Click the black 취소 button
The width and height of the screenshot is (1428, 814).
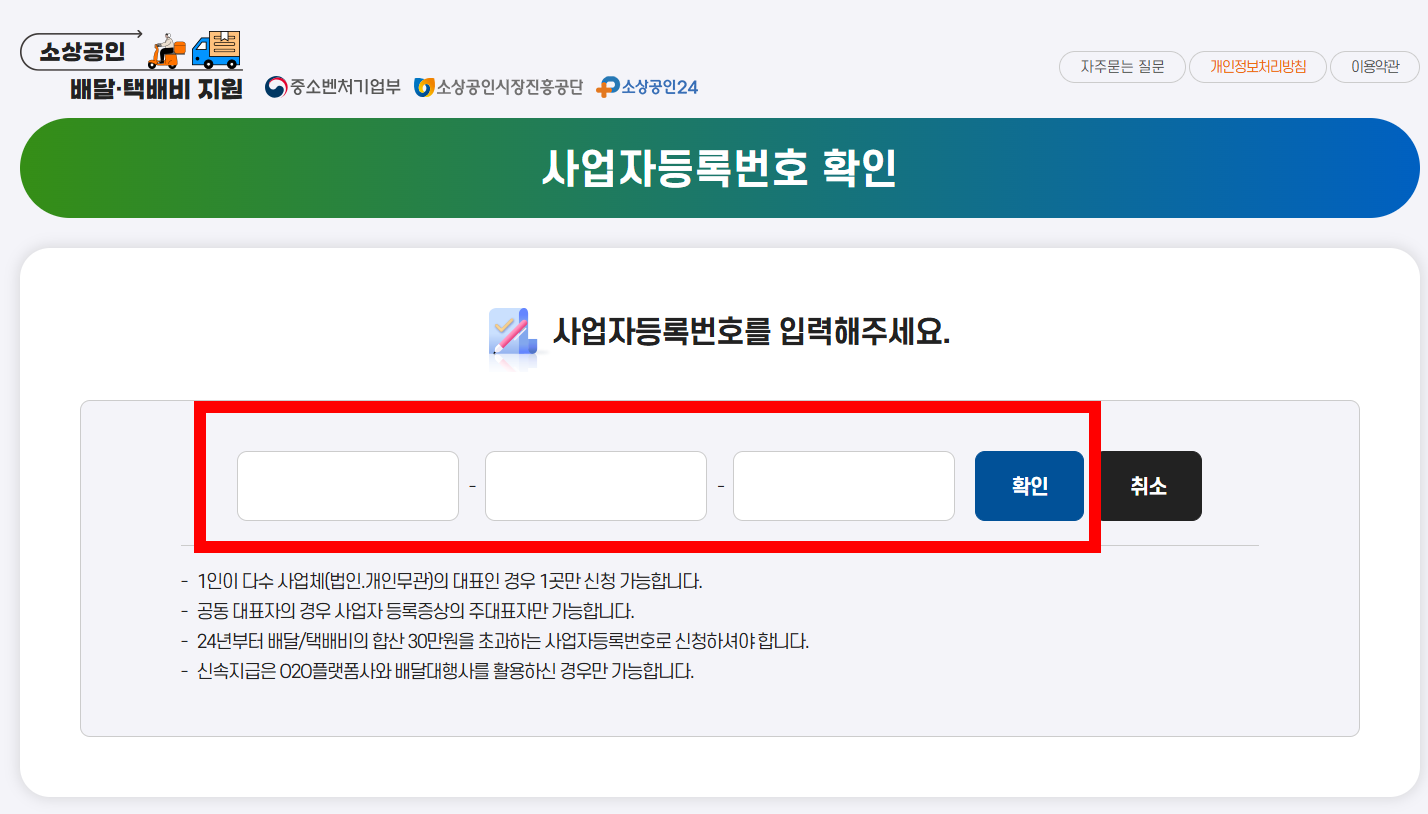pyautogui.click(x=1149, y=486)
